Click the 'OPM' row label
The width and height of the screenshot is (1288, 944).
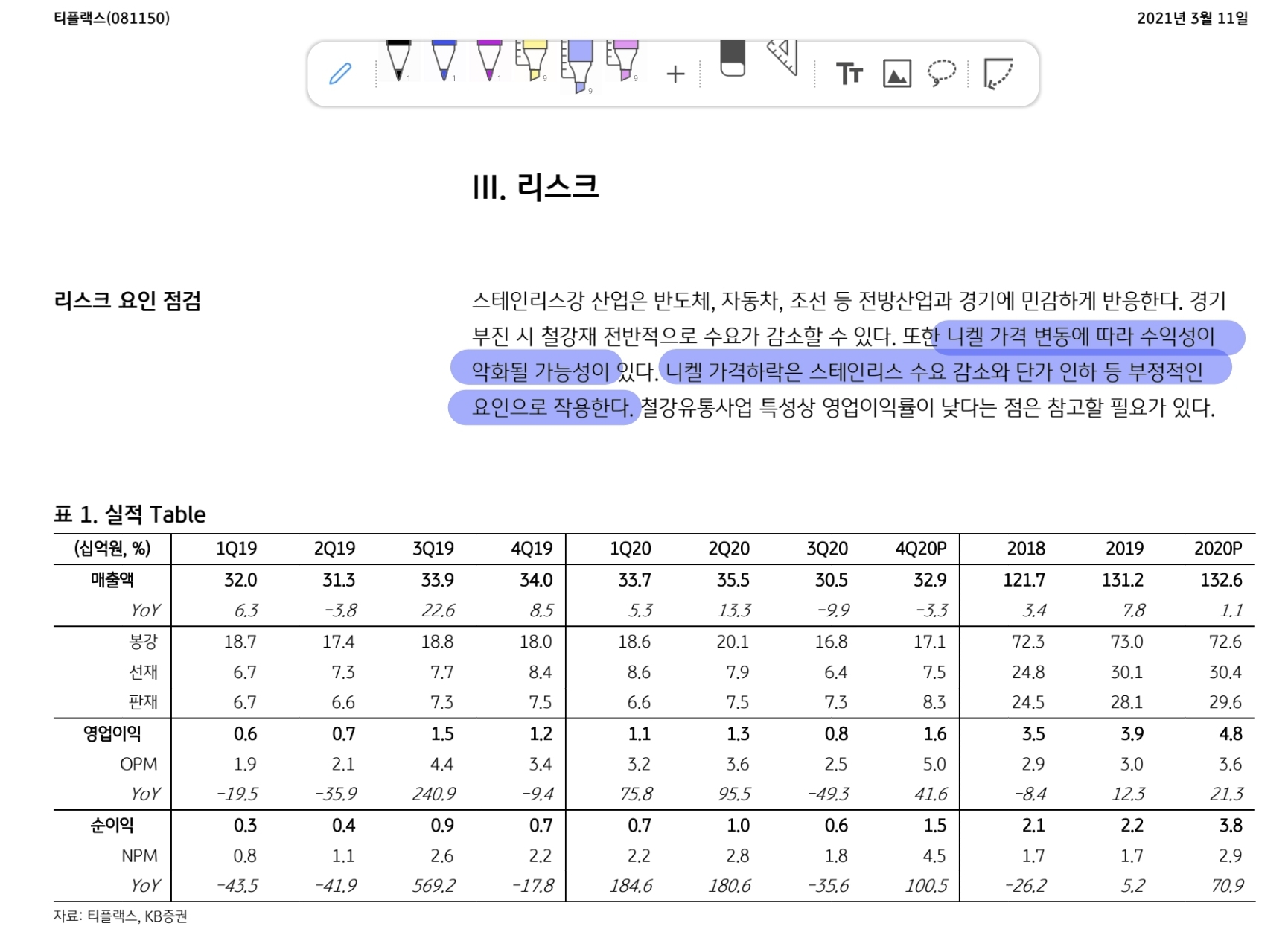138,765
